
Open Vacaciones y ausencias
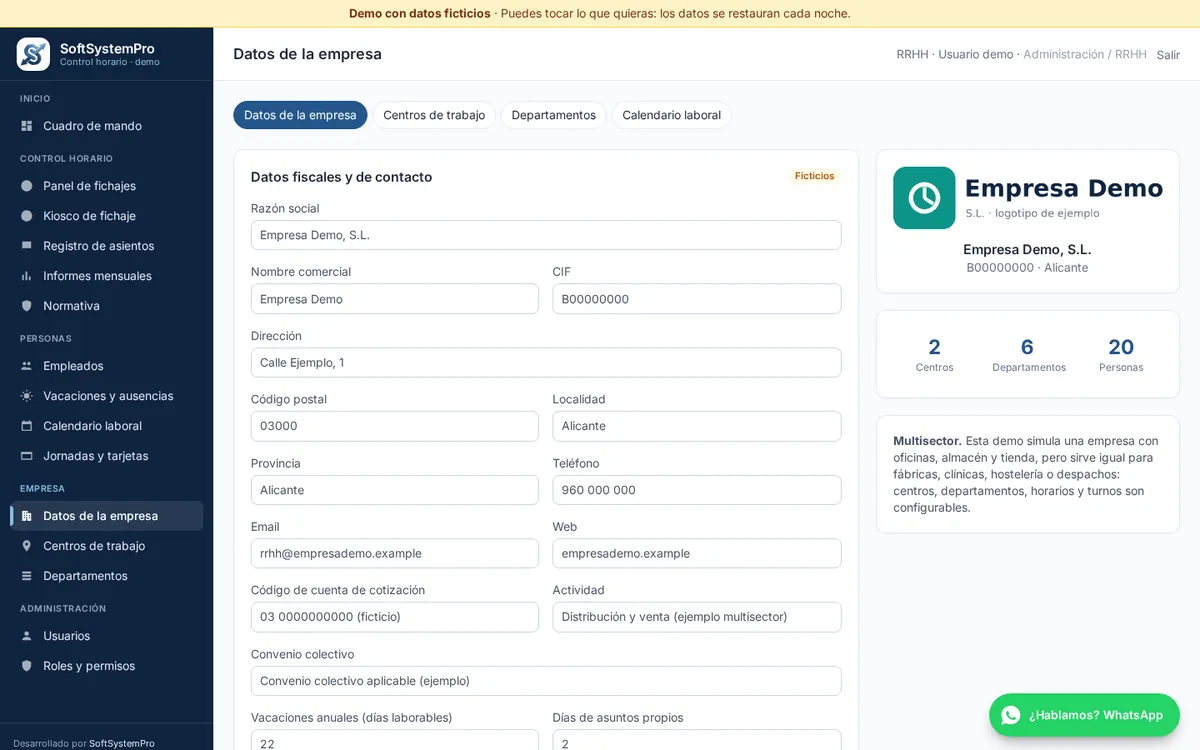(x=107, y=396)
